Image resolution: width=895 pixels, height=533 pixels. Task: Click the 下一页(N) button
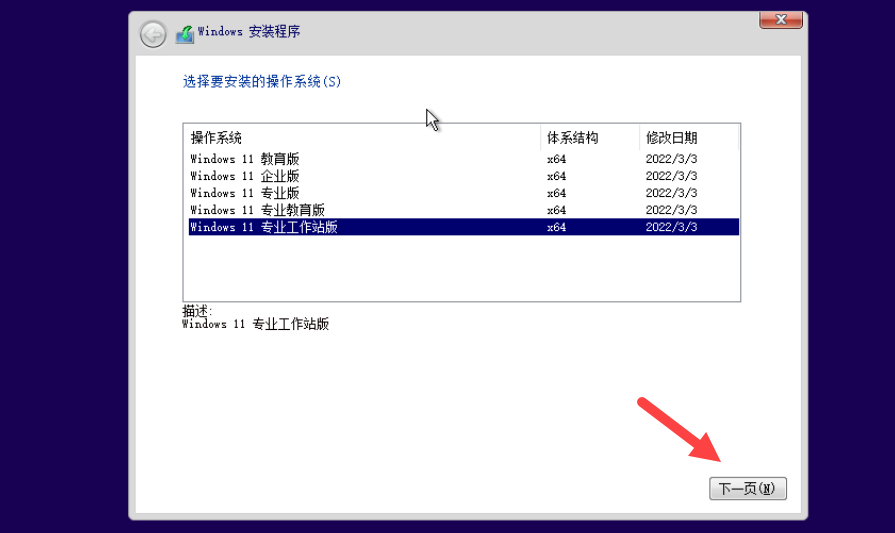pos(748,488)
